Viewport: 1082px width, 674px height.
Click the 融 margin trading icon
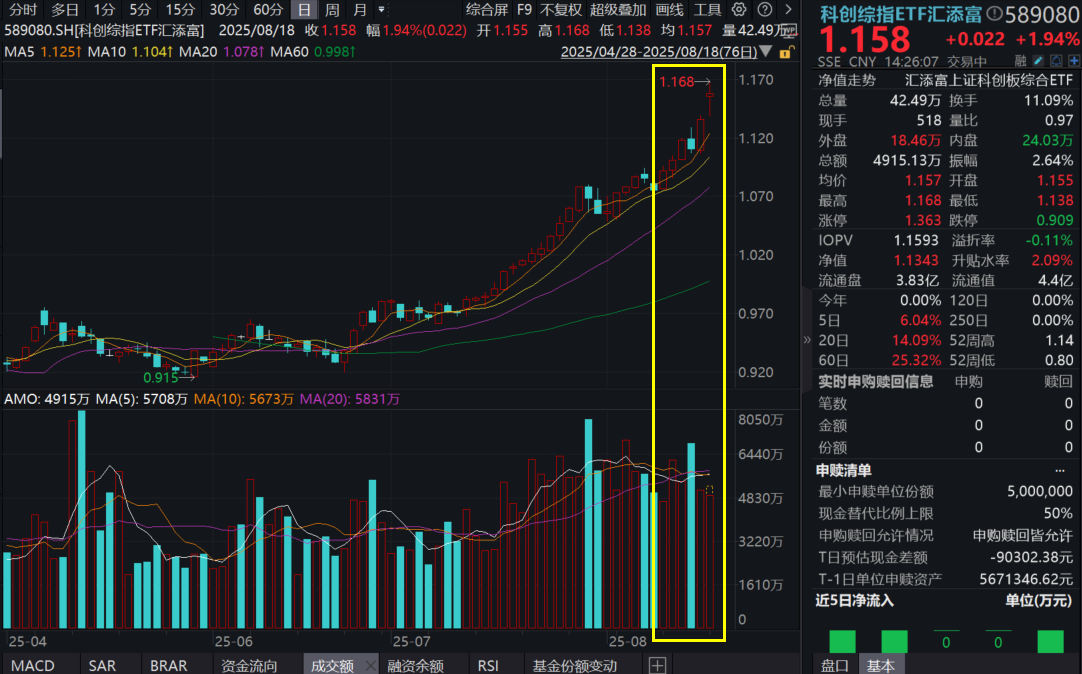1020,60
